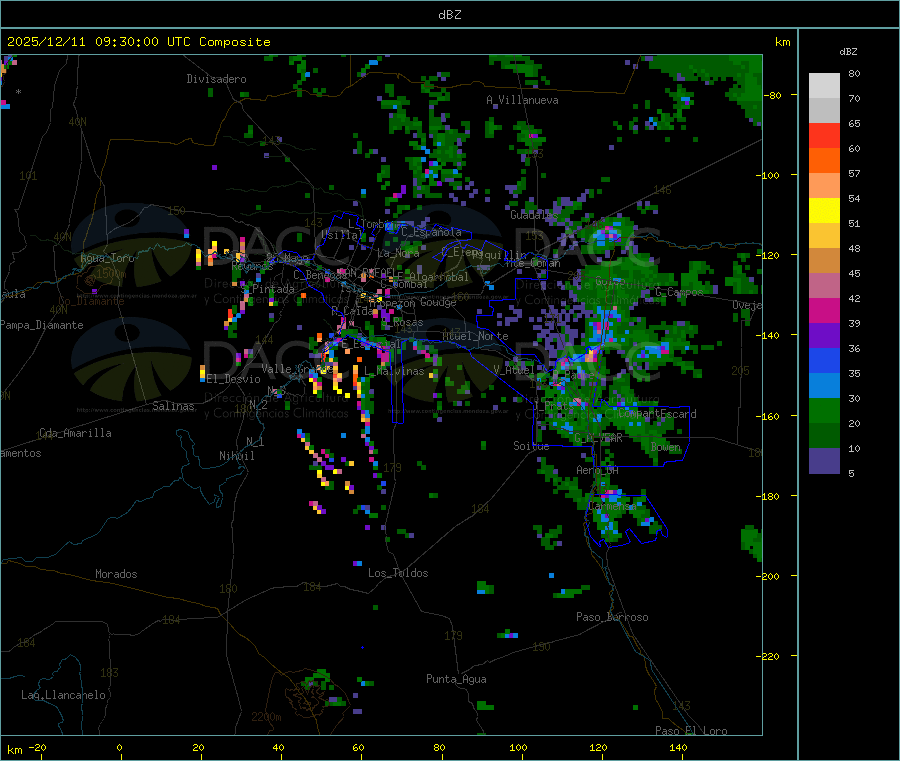
Task: Click the G_Campos label
Action: tap(679, 292)
